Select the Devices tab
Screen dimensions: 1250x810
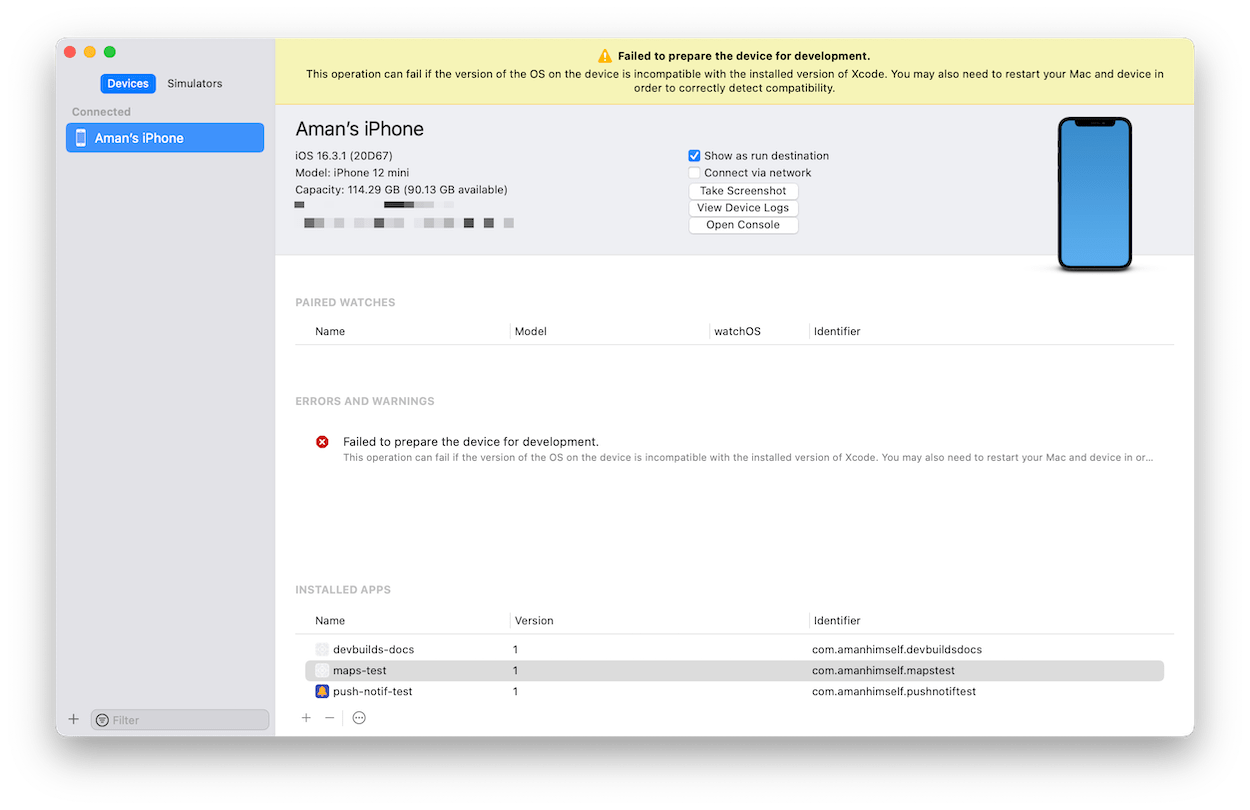pos(128,83)
